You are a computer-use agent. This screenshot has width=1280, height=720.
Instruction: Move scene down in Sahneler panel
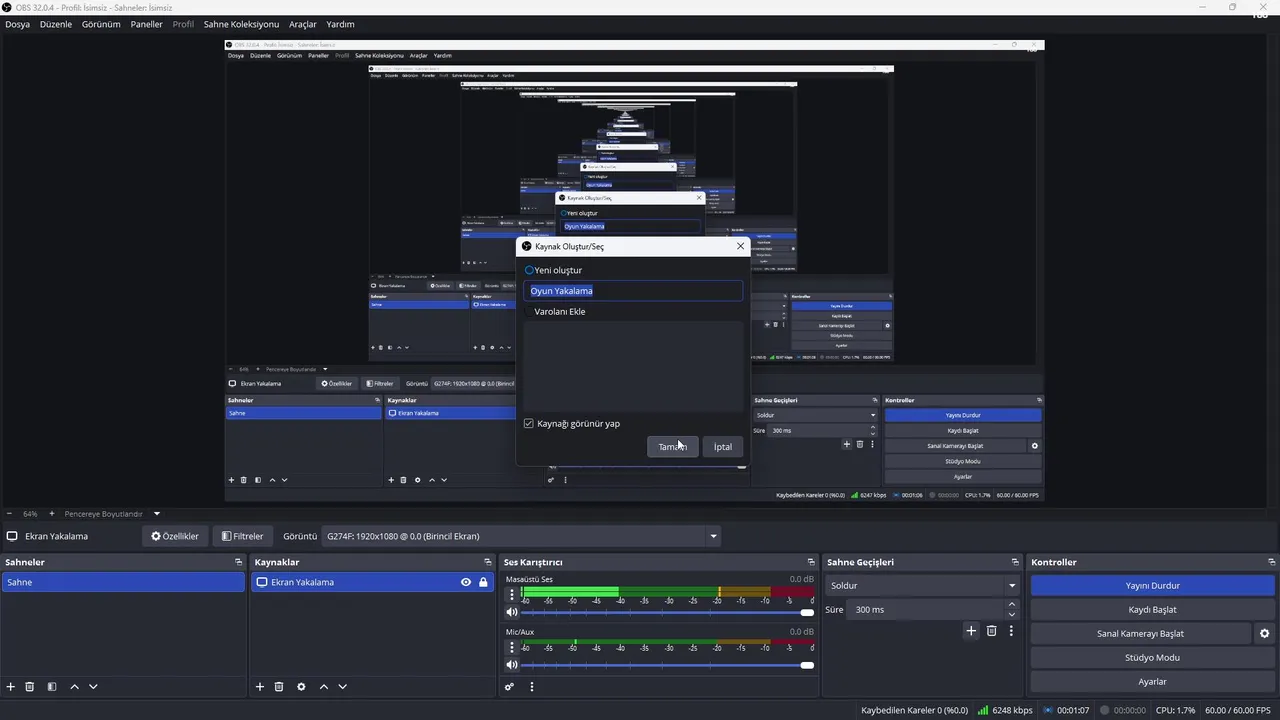(93, 687)
